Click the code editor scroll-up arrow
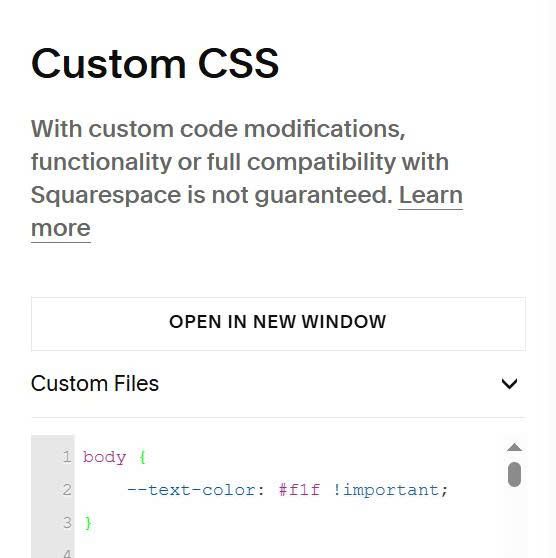This screenshot has height=558, width=556. [514, 447]
